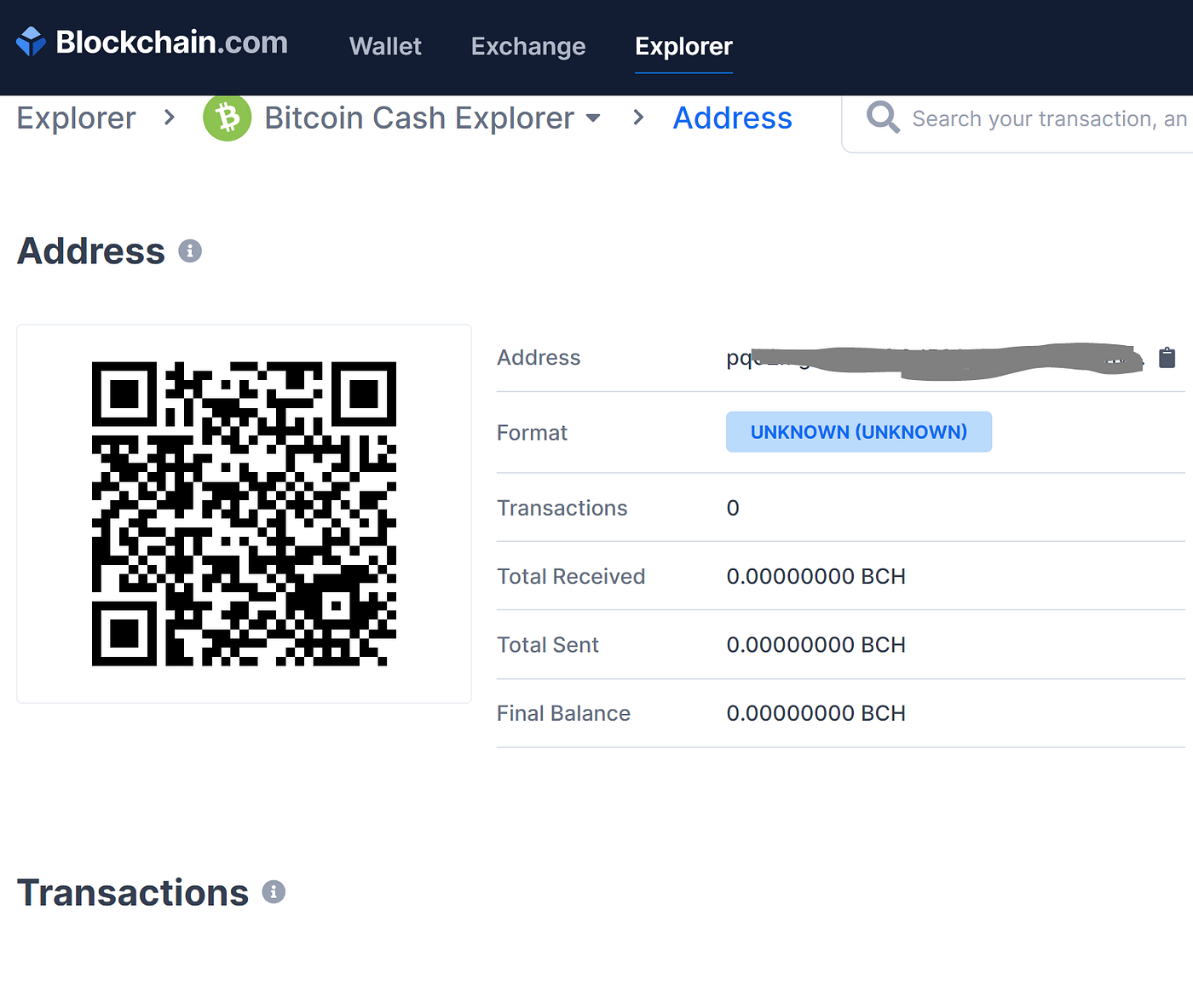1193x1008 pixels.
Task: Go to Explorer breadcrumb link
Action: [x=77, y=118]
